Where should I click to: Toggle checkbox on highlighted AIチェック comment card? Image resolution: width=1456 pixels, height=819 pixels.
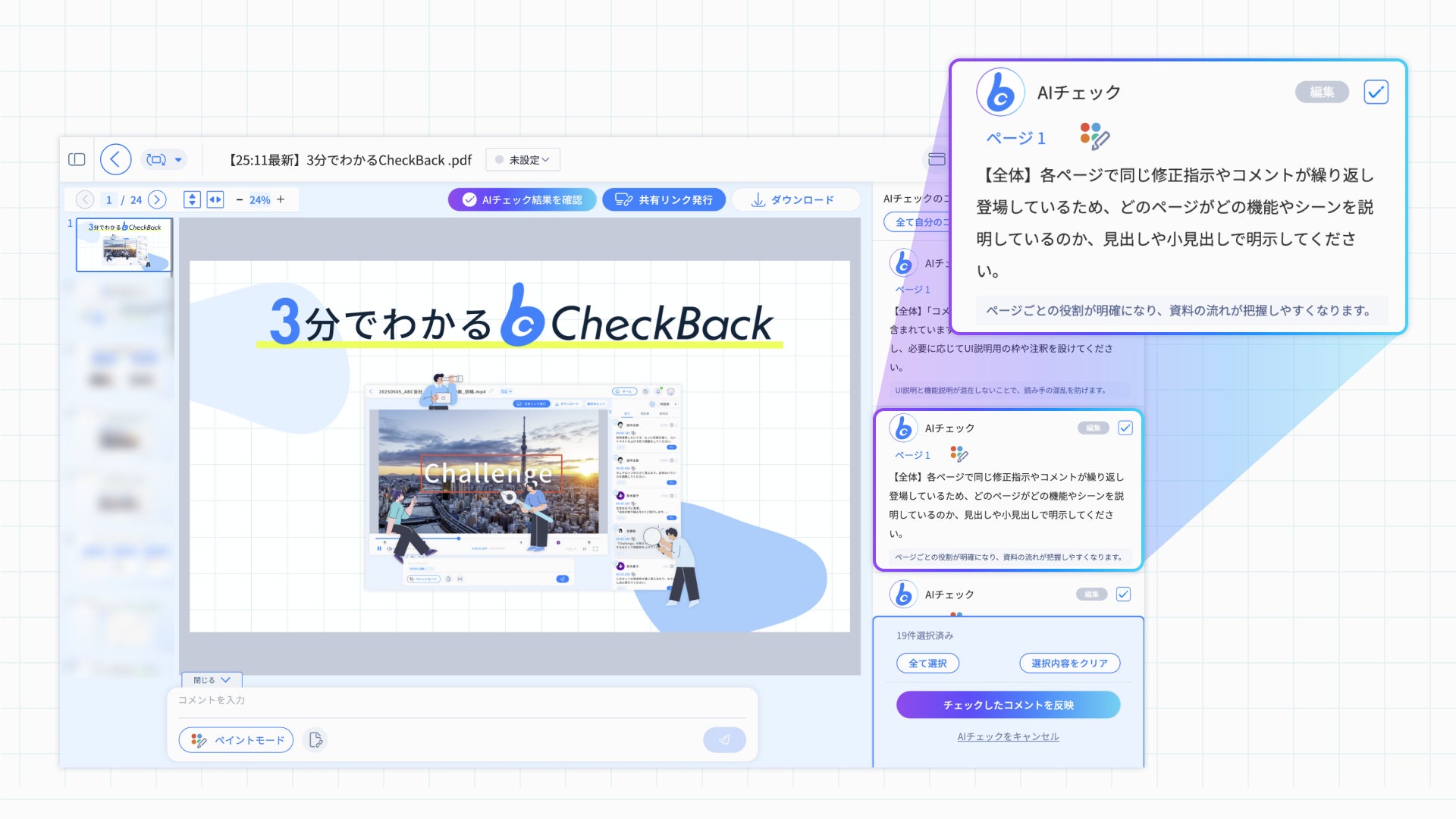point(1125,428)
